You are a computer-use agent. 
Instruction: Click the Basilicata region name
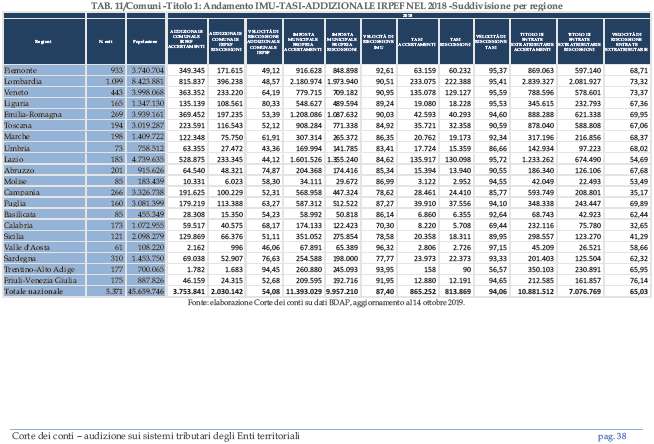click(x=20, y=214)
